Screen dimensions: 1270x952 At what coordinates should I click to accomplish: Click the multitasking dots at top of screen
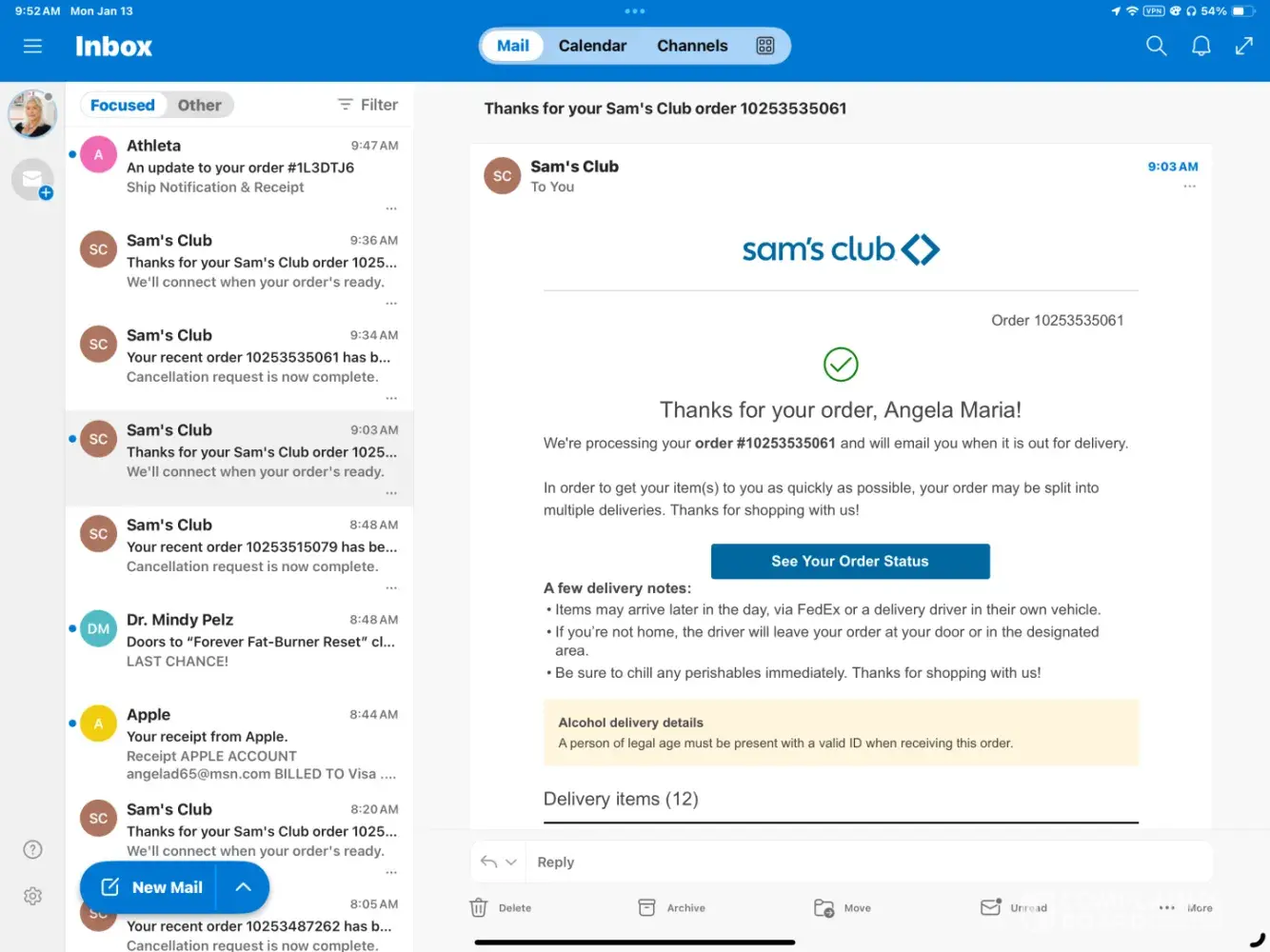point(635,11)
